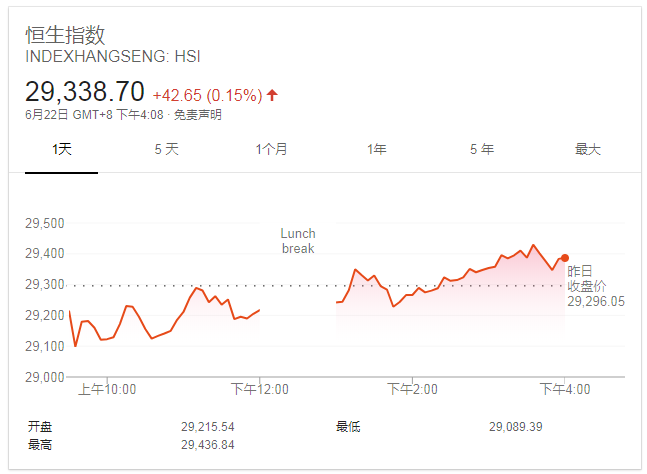
Task: Open the 免责声明 disclaimer link
Action: tap(198, 115)
